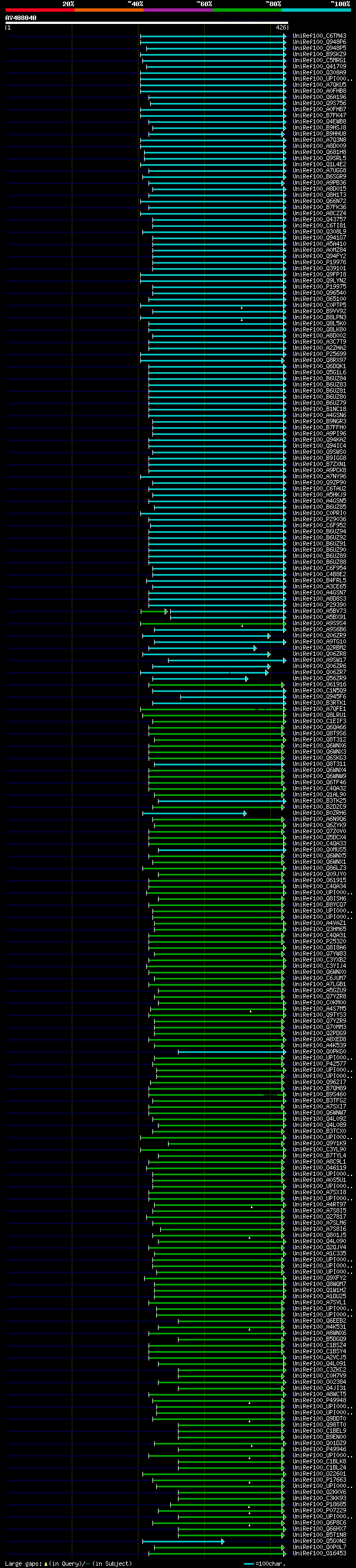Viewport: 356px width, 1568px height.
Task: Select hit label UniRef100_O61916
Action: [x=319, y=684]
